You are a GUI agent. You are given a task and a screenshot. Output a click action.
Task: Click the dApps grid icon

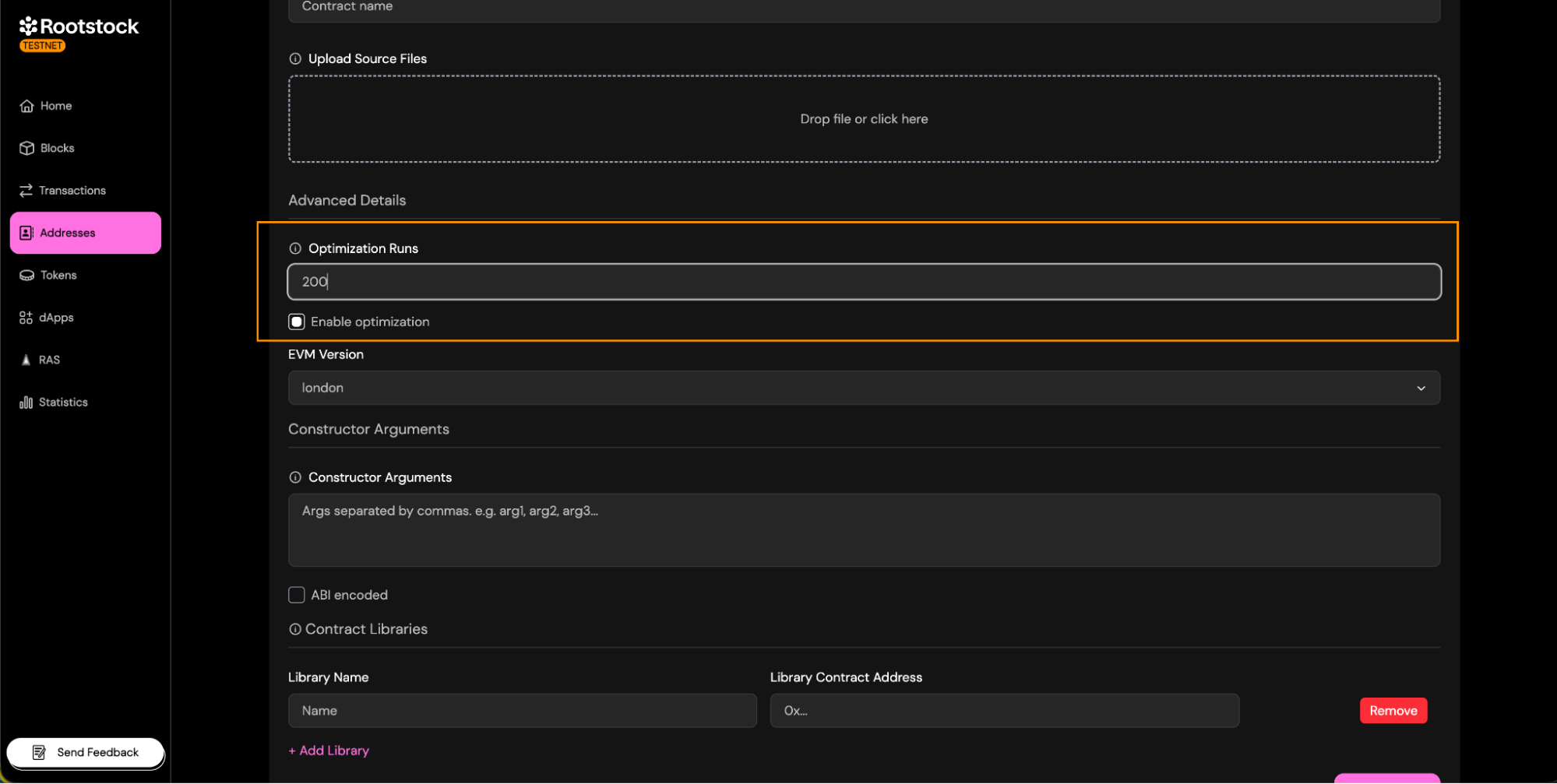tap(26, 318)
